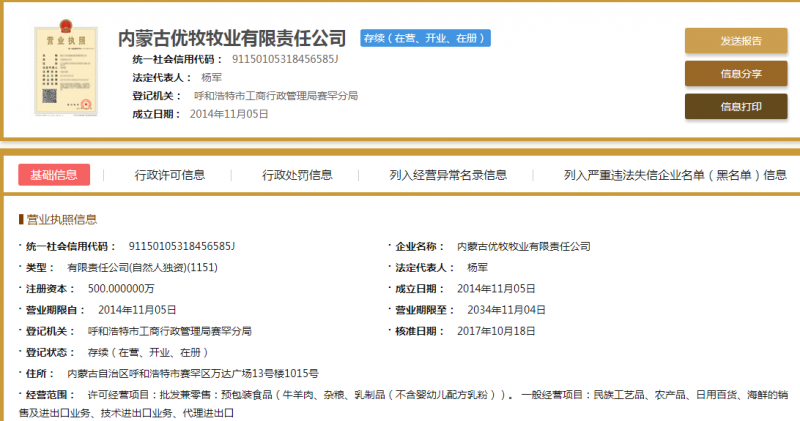Click header legal representative name 杨军

point(211,78)
